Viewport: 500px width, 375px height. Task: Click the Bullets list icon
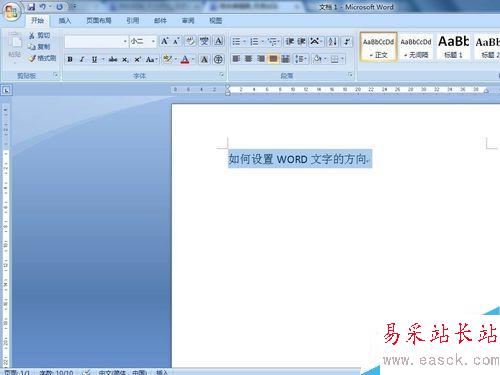(x=236, y=41)
